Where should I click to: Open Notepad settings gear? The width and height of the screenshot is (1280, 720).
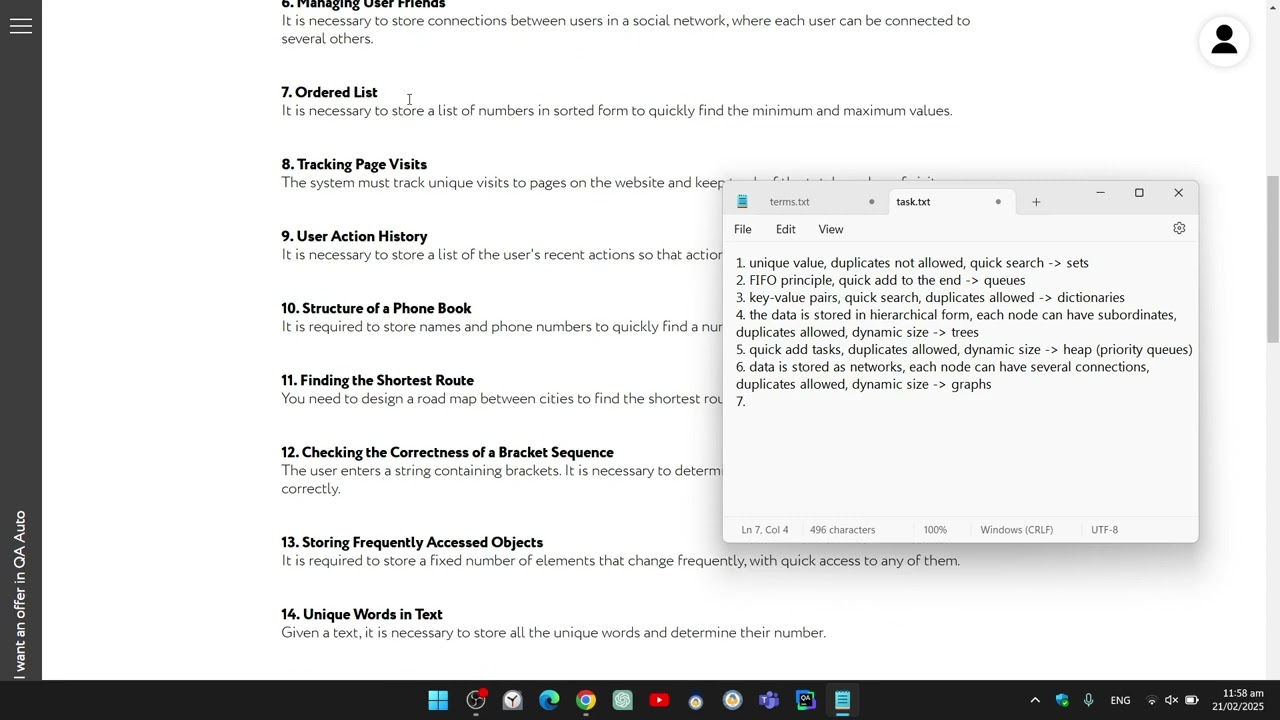[1179, 229]
